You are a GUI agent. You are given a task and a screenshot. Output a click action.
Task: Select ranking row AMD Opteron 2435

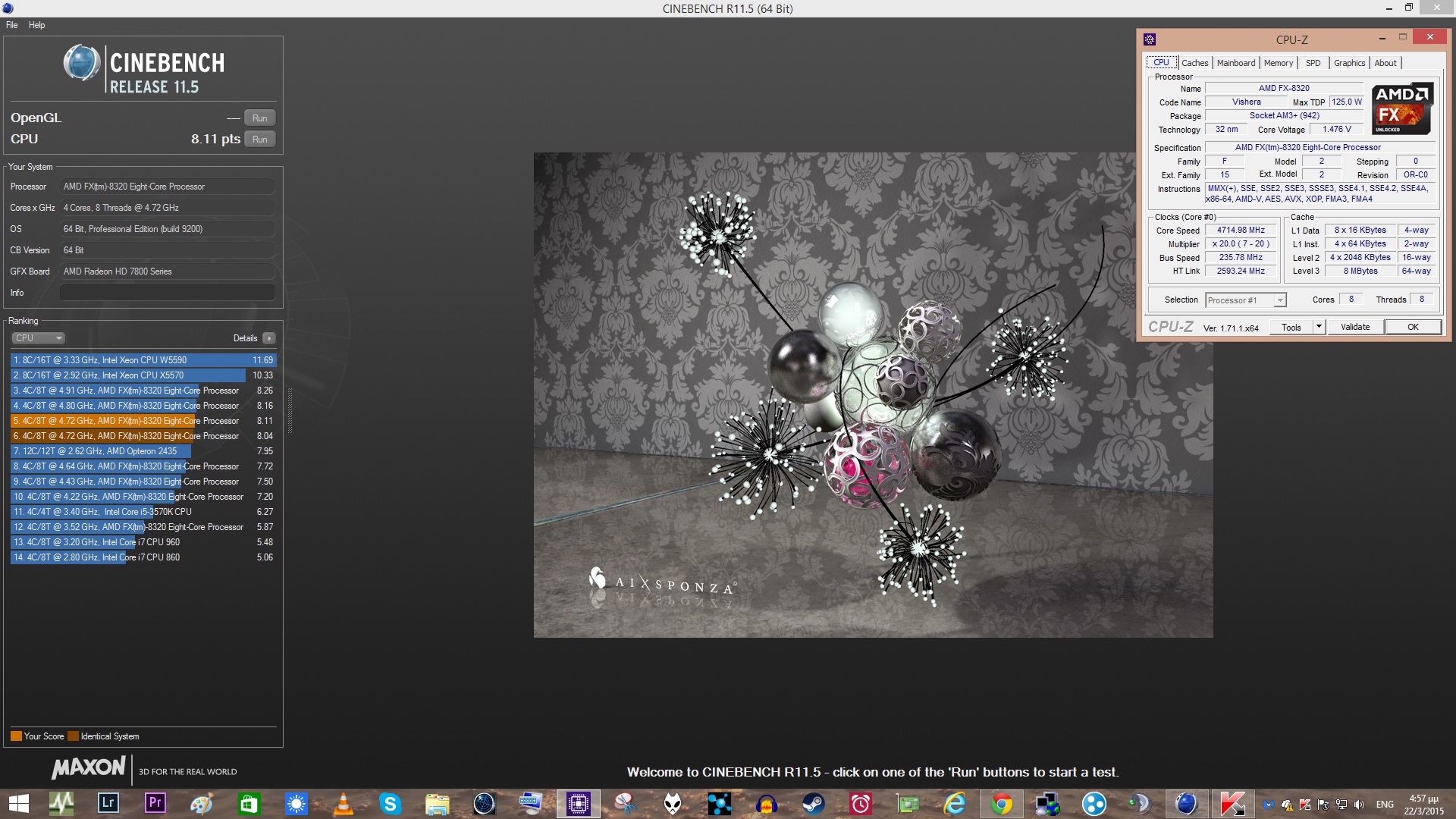[143, 451]
